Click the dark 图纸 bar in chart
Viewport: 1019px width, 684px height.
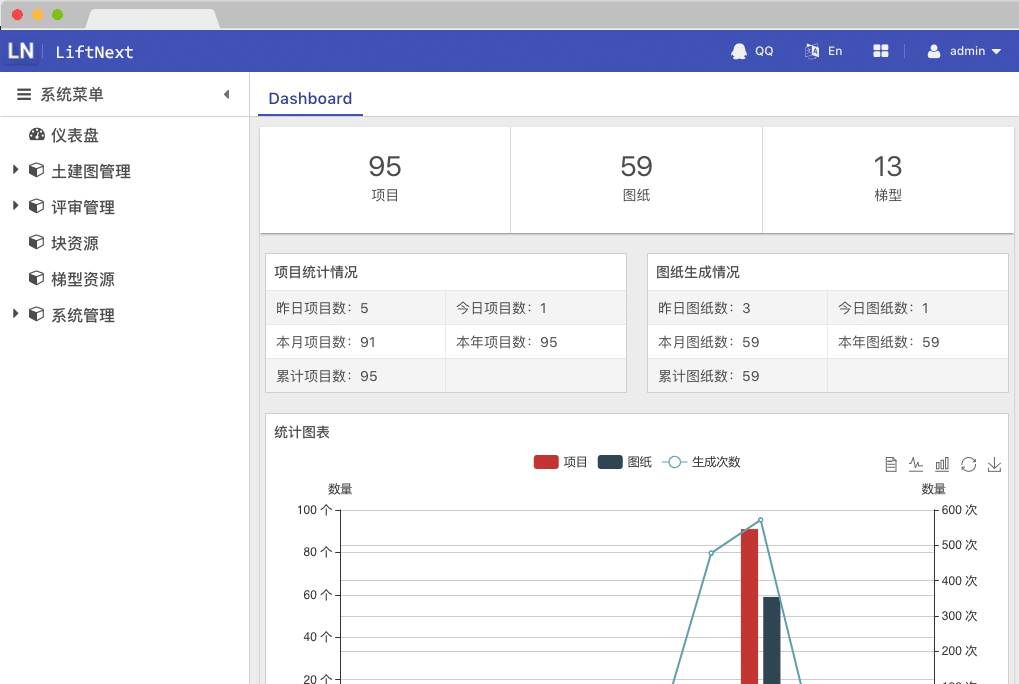(x=771, y=640)
